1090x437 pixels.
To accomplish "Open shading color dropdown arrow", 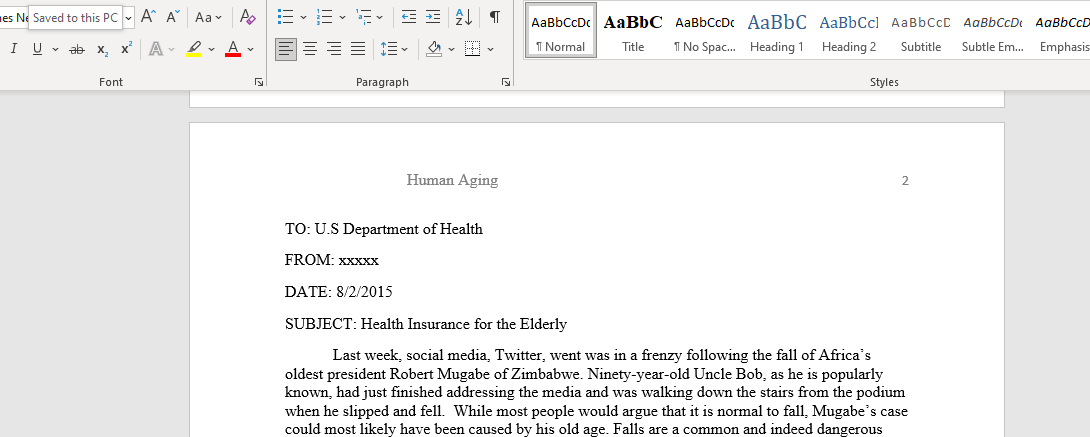I will pos(451,49).
